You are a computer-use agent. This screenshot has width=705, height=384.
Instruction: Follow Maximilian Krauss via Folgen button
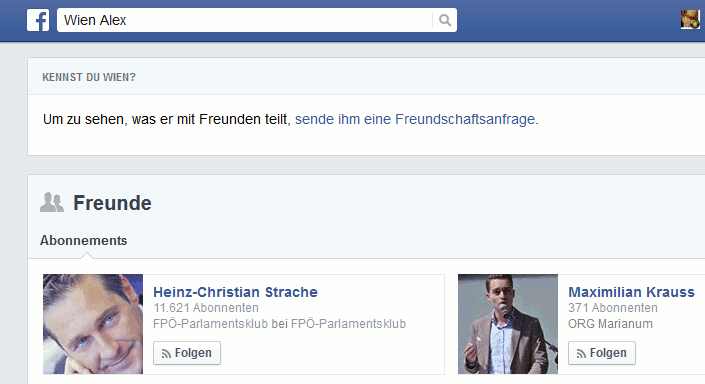coord(602,353)
